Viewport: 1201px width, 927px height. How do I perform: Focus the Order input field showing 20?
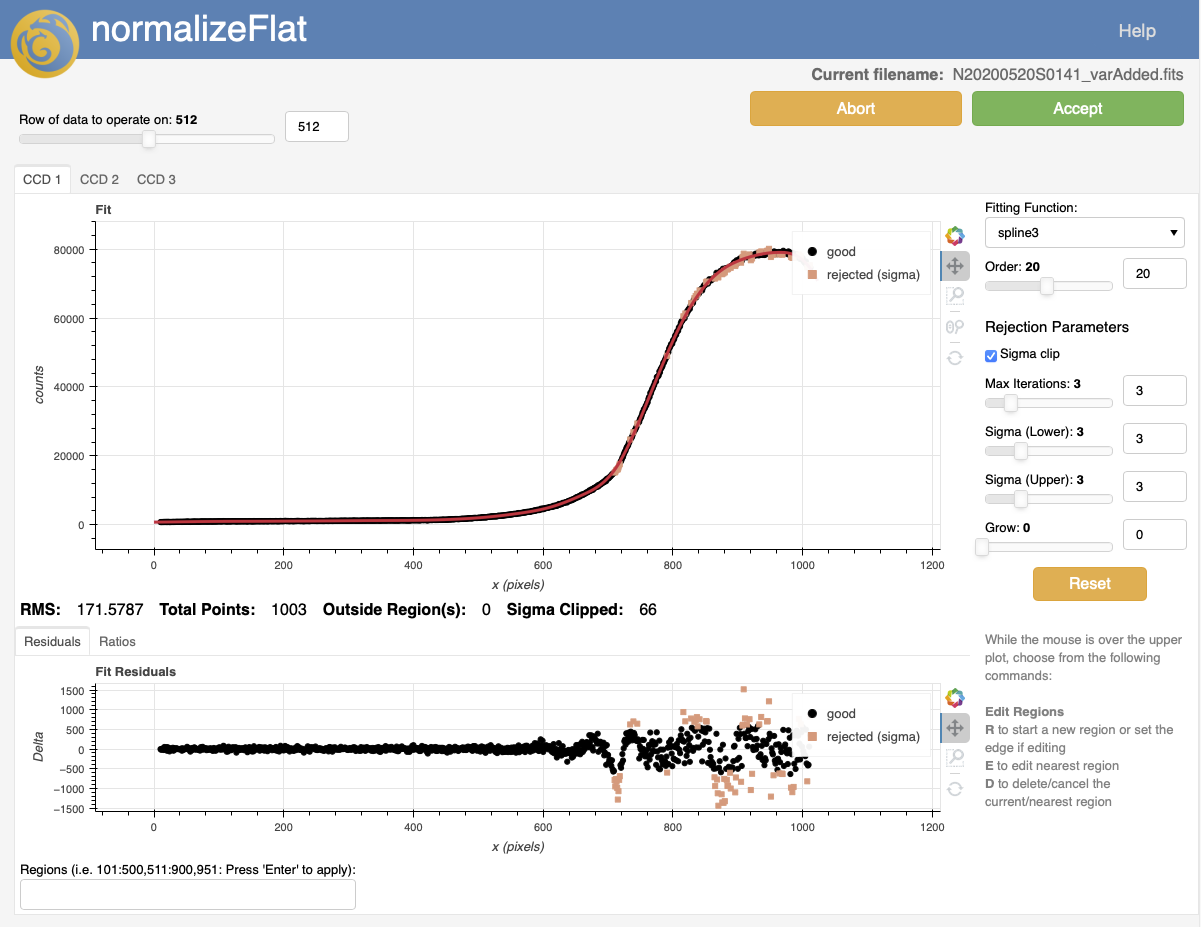coord(1155,274)
